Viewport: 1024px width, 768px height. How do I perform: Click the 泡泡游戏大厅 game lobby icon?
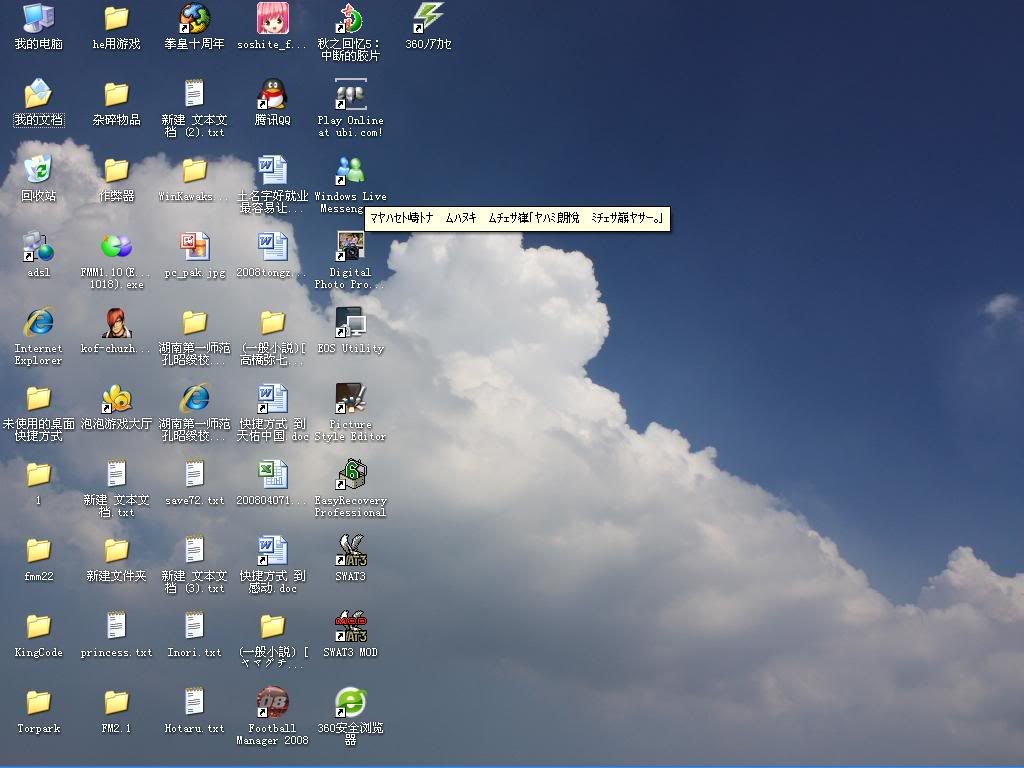click(117, 399)
